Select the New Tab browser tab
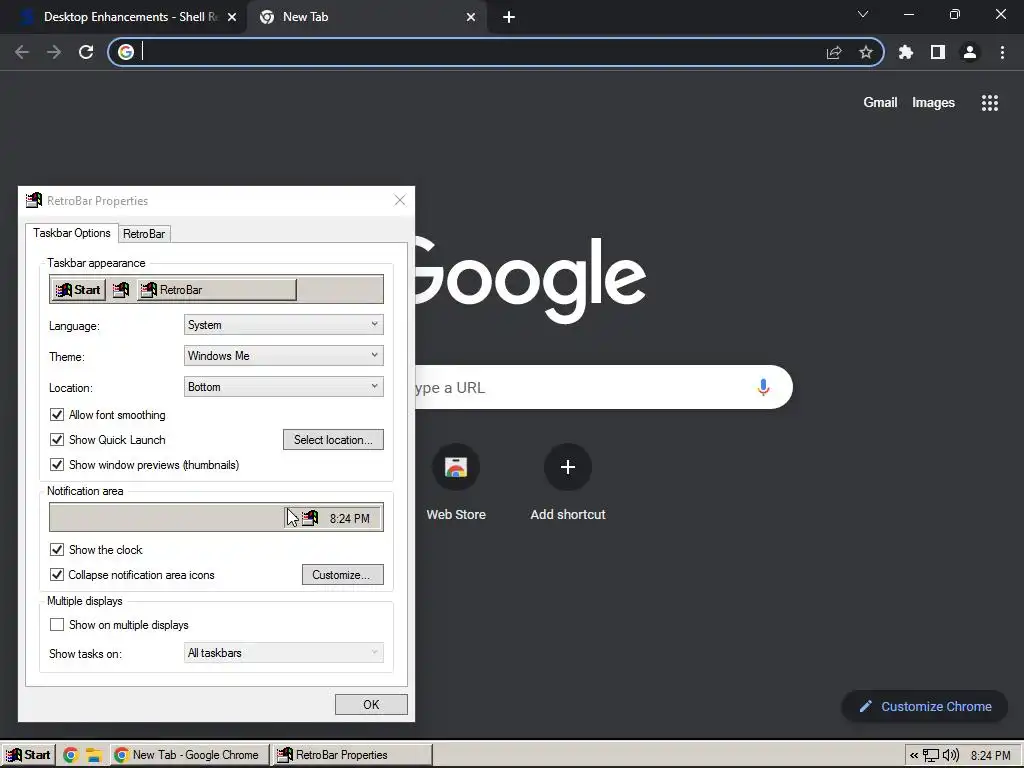This screenshot has width=1024, height=768. 366,17
